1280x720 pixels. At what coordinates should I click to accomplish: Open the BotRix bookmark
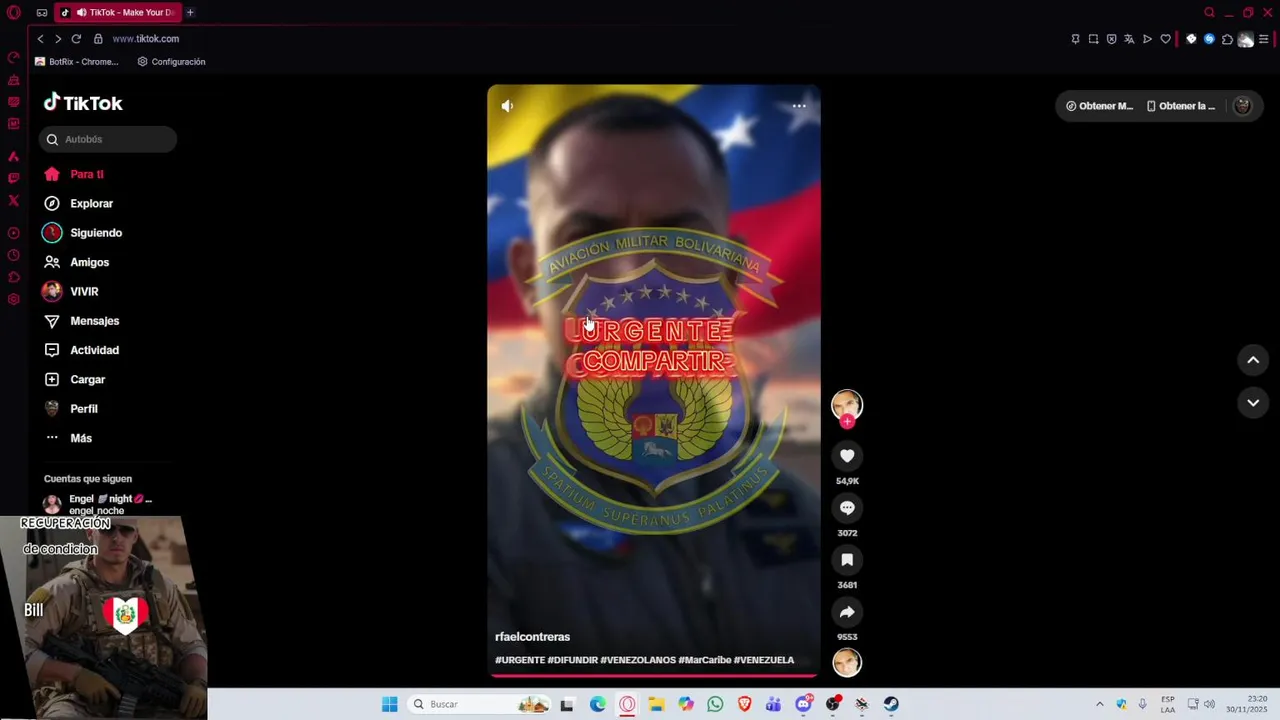pos(76,62)
